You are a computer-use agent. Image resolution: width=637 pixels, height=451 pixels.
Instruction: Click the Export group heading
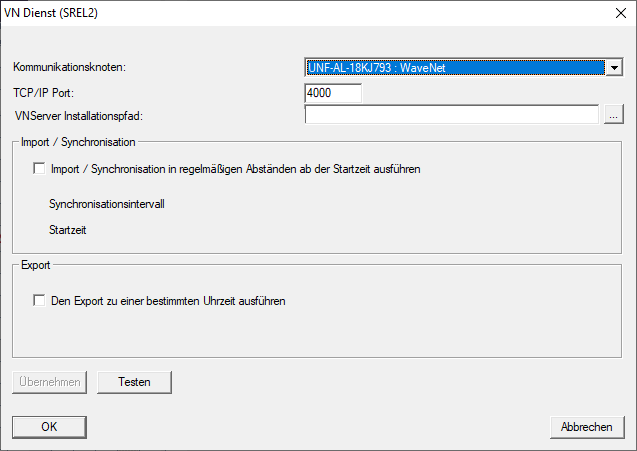(x=36, y=266)
